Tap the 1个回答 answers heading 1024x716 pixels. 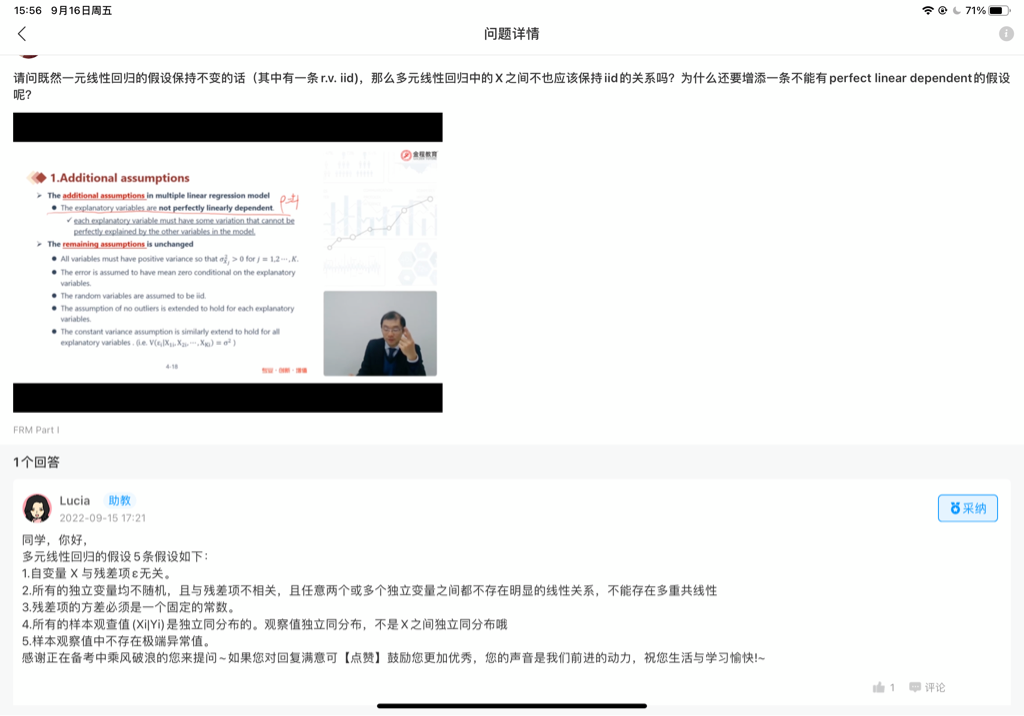pyautogui.click(x=37, y=463)
